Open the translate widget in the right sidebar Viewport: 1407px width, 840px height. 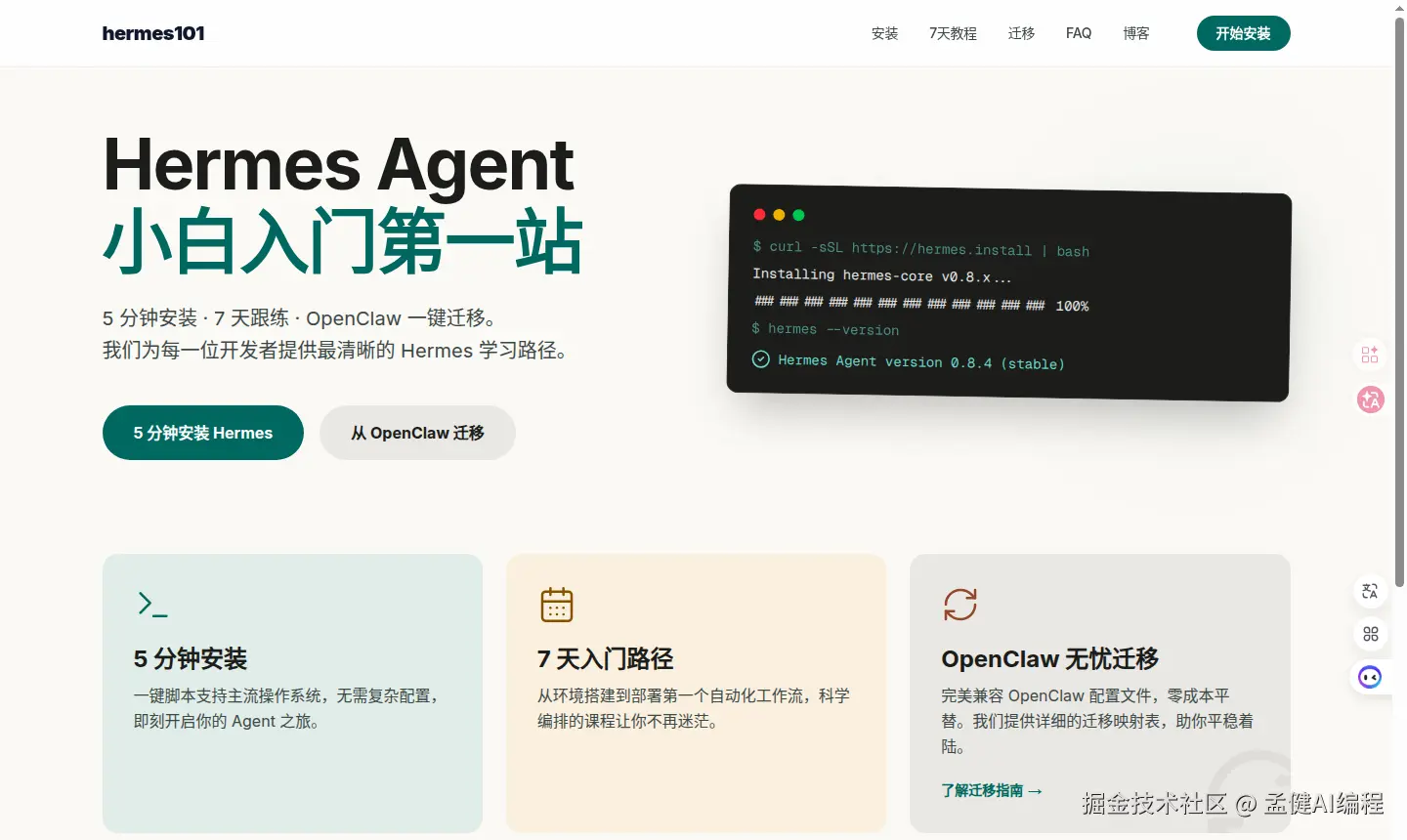coord(1370,591)
